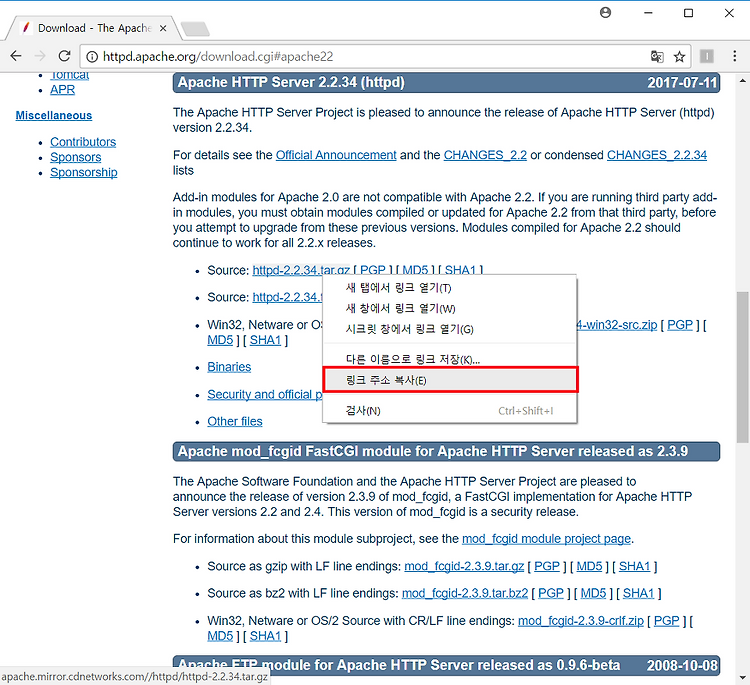
Task: Choose 새 탭에서 링크 열기(T) menu item
Action: pyautogui.click(x=450, y=288)
